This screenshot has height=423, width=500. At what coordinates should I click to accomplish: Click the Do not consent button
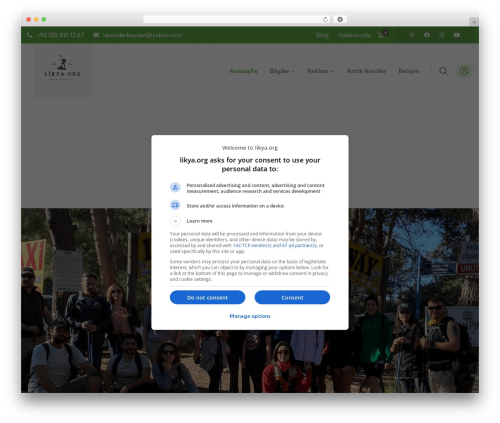207,297
